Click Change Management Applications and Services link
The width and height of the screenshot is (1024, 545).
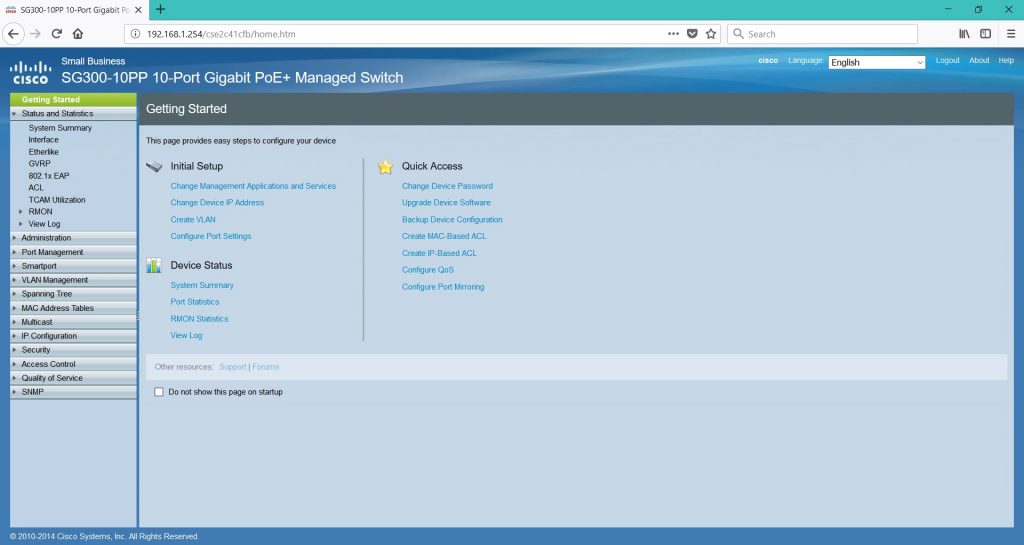pos(253,186)
